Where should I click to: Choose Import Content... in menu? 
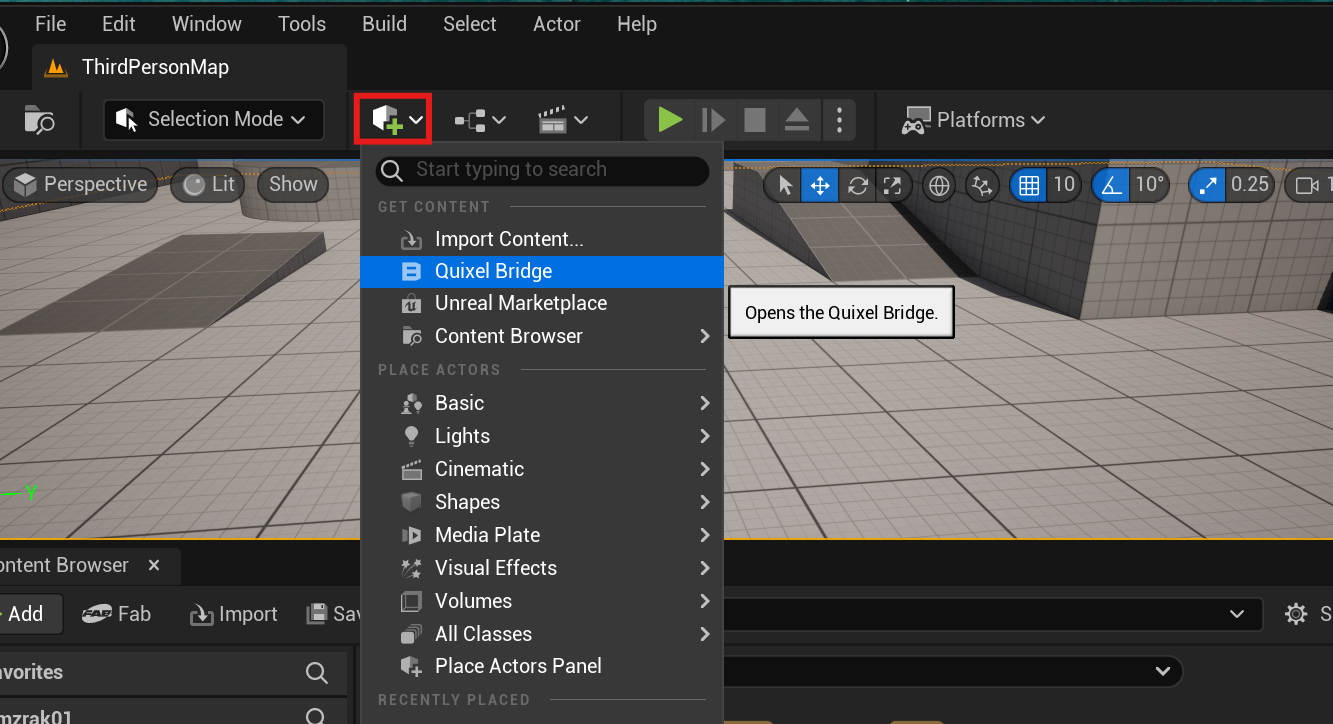tap(541, 239)
